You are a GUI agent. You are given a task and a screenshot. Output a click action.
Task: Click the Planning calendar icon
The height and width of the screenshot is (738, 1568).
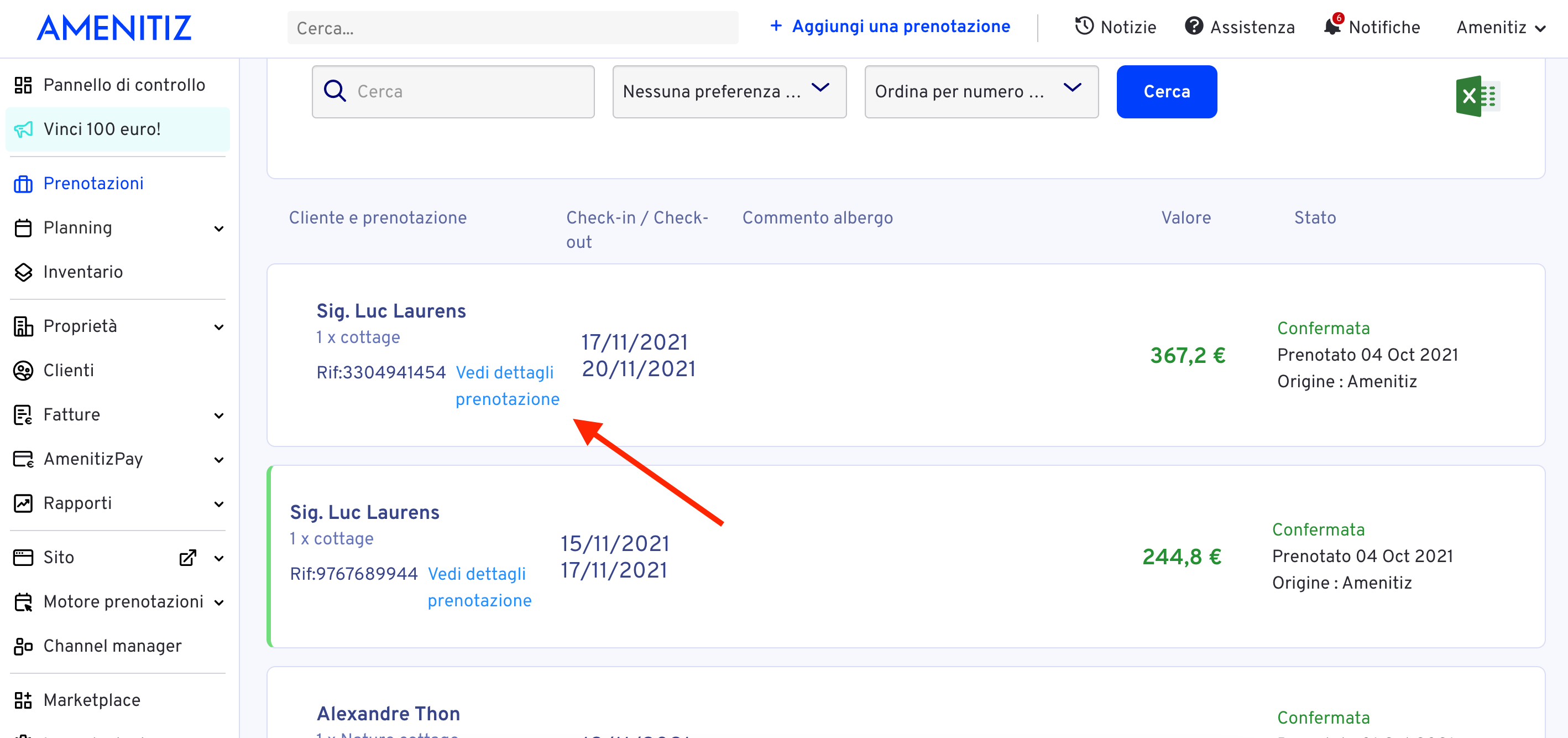(23, 228)
